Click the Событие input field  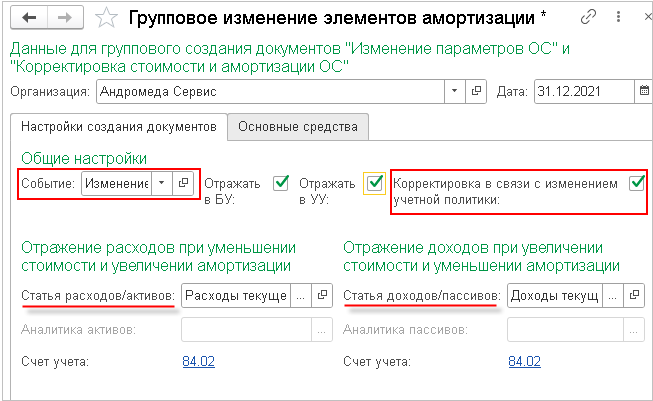pos(117,183)
